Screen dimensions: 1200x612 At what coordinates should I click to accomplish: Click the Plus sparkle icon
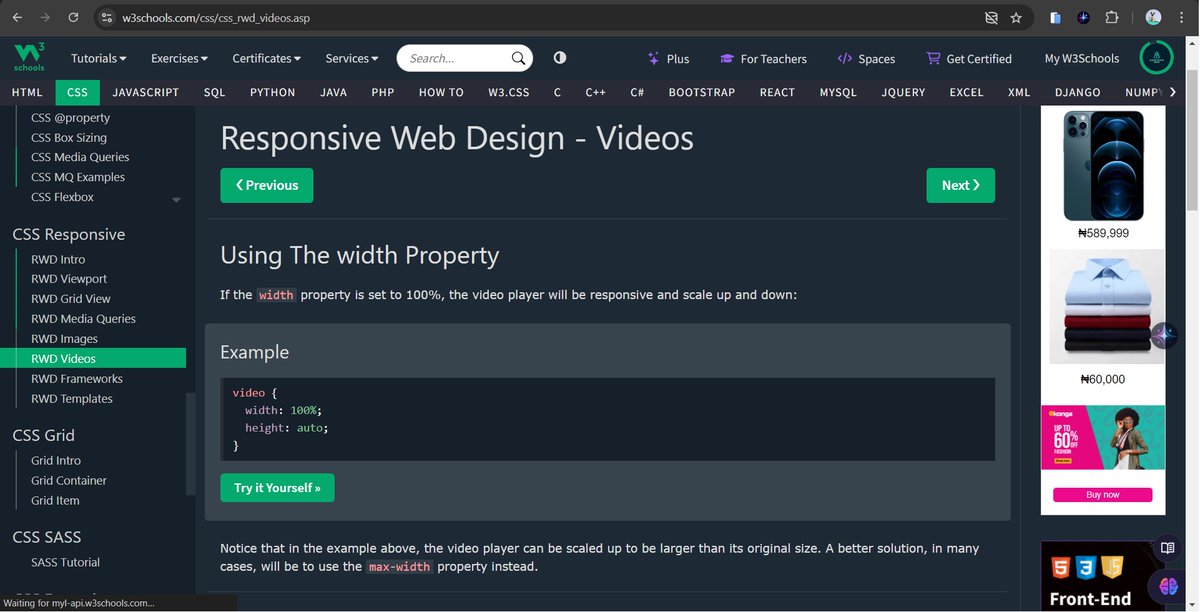coord(651,58)
